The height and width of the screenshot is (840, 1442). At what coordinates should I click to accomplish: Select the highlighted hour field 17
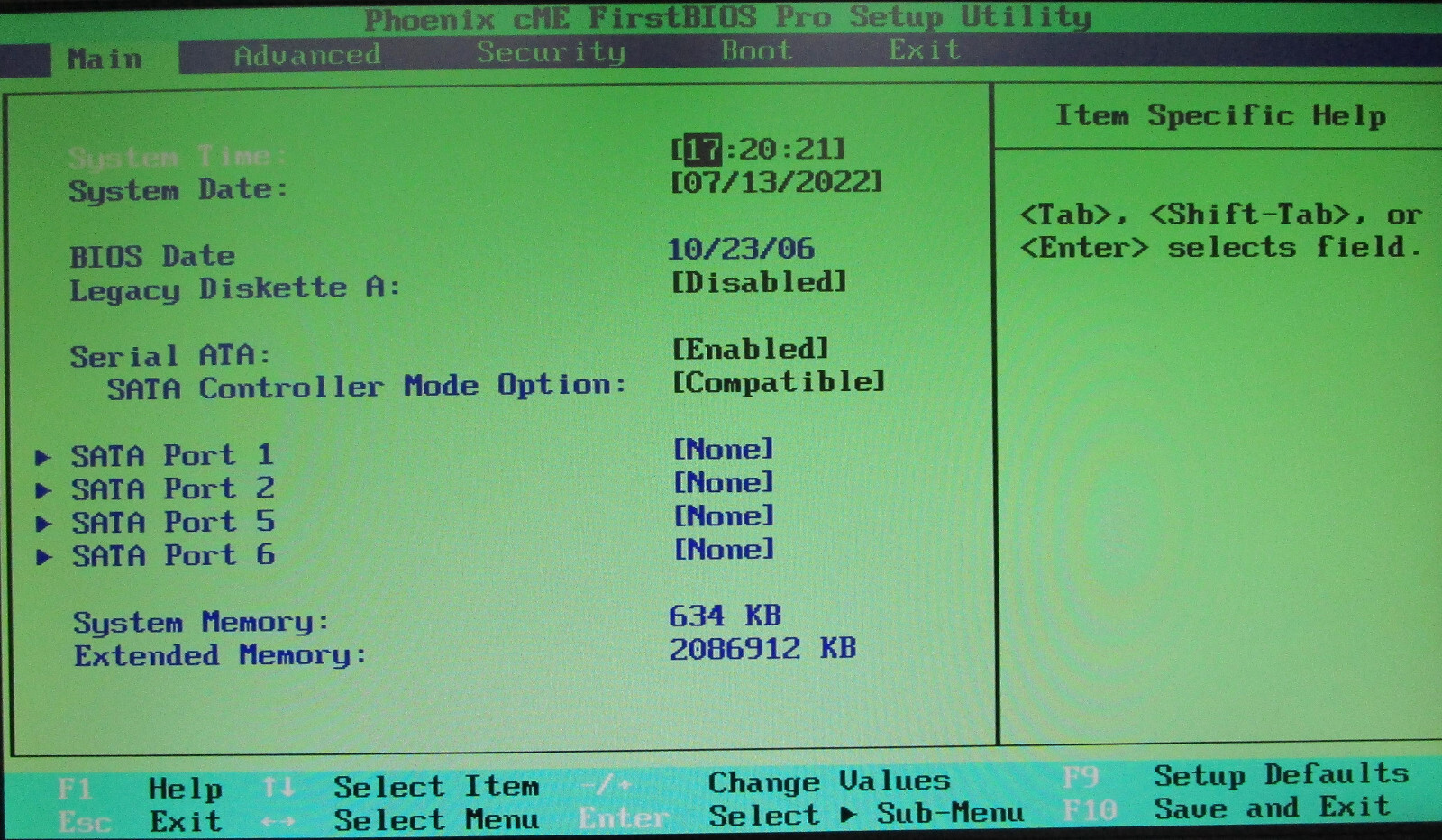(703, 149)
